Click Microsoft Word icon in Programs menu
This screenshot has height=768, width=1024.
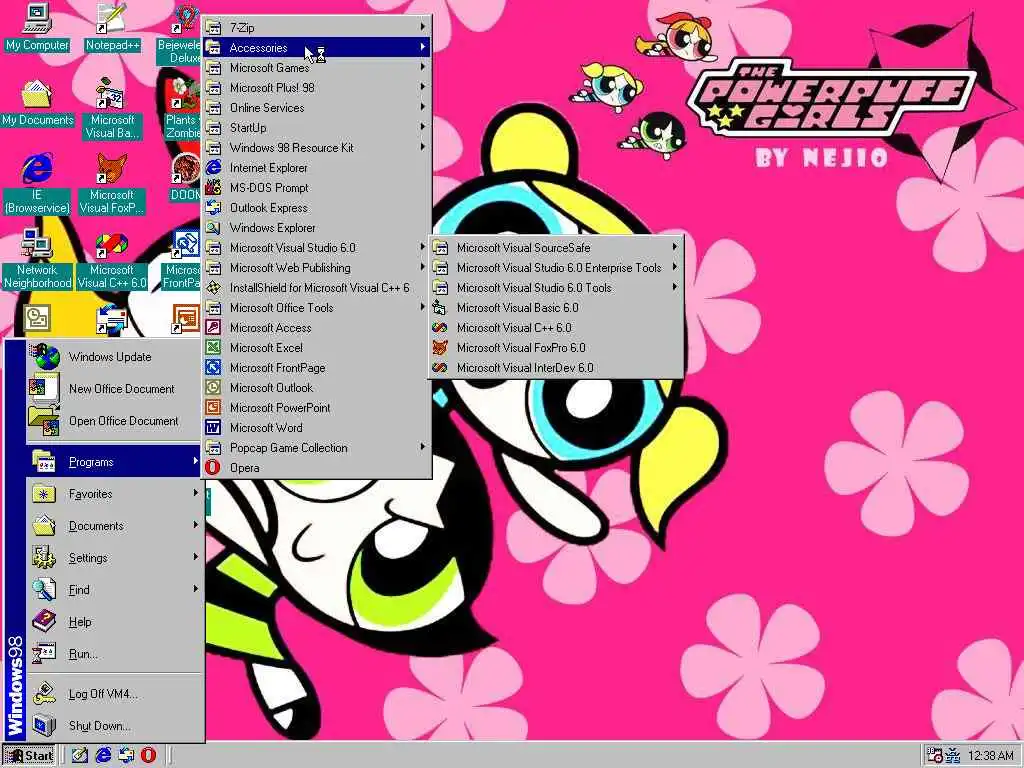point(213,428)
